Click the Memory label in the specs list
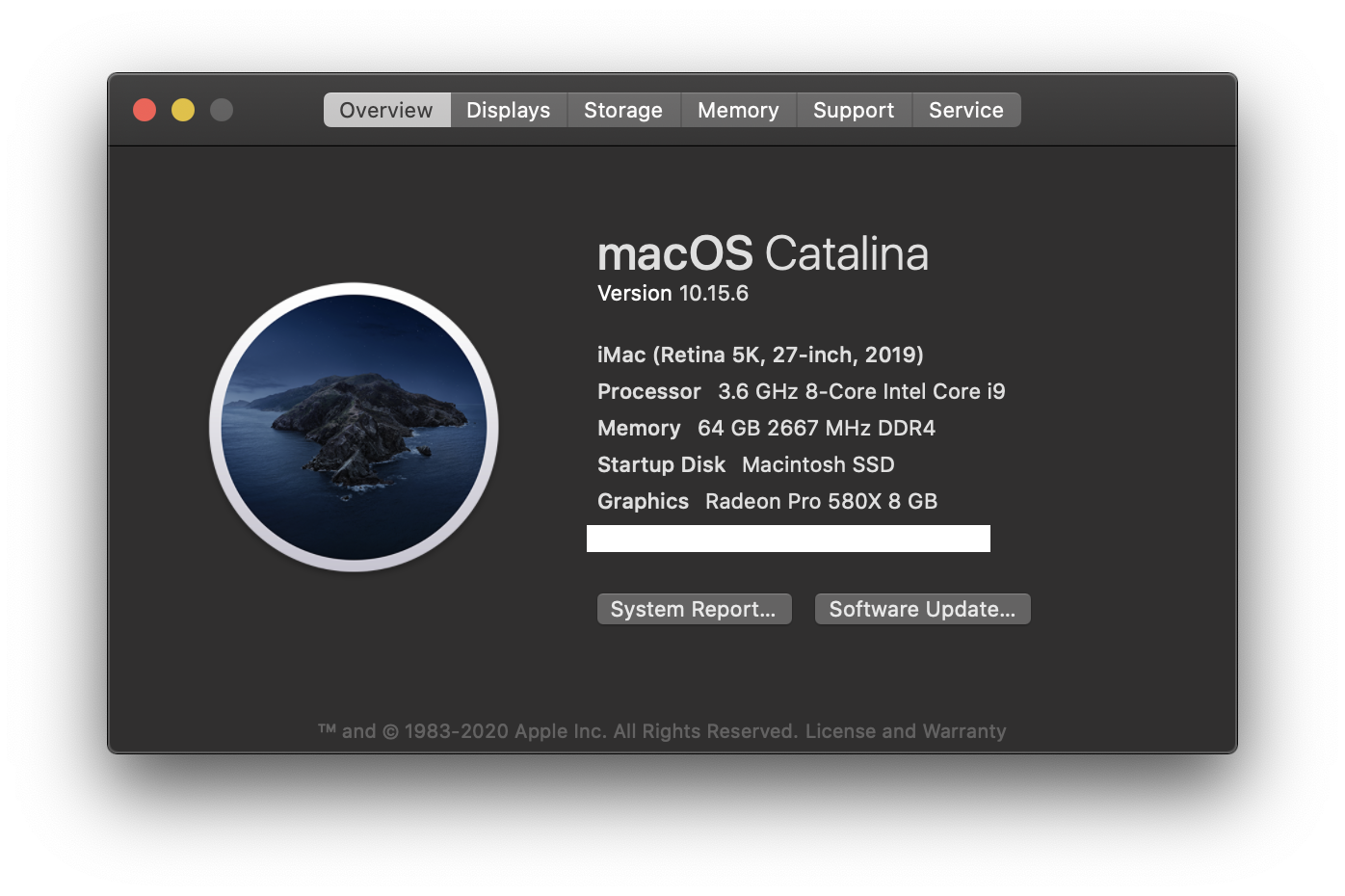The image size is (1345, 896). [639, 428]
